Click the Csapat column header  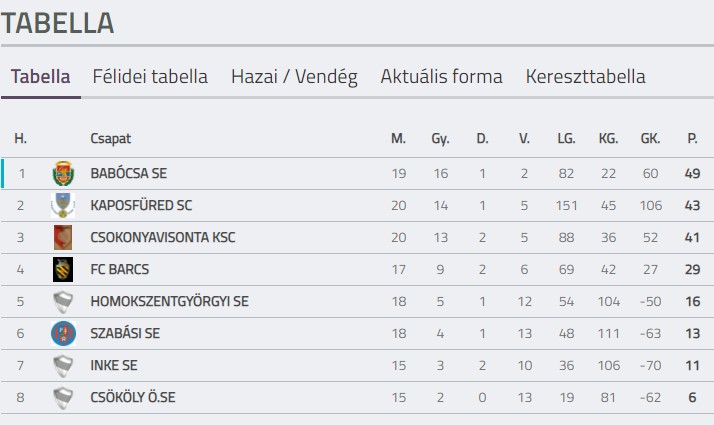(110, 139)
